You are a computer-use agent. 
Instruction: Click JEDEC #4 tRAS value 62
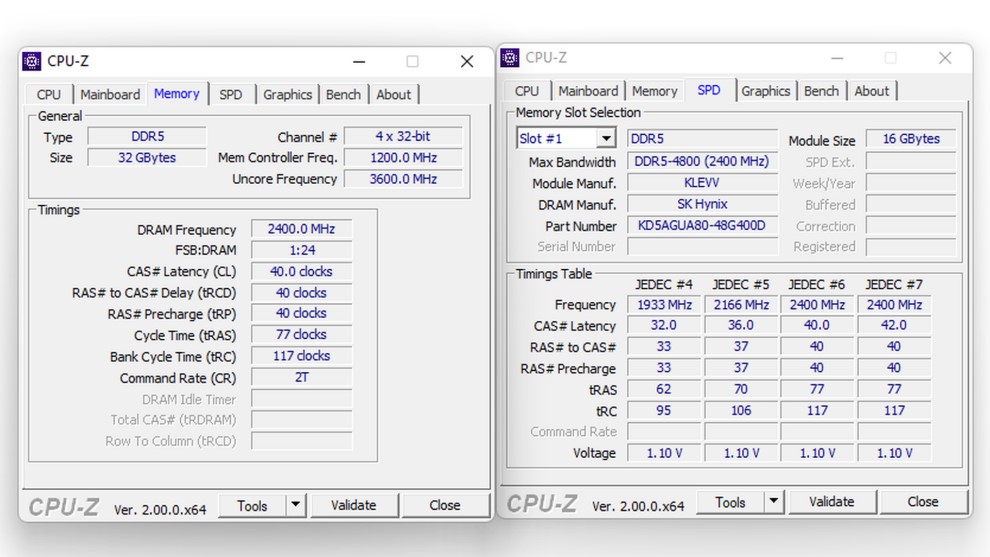click(x=664, y=390)
